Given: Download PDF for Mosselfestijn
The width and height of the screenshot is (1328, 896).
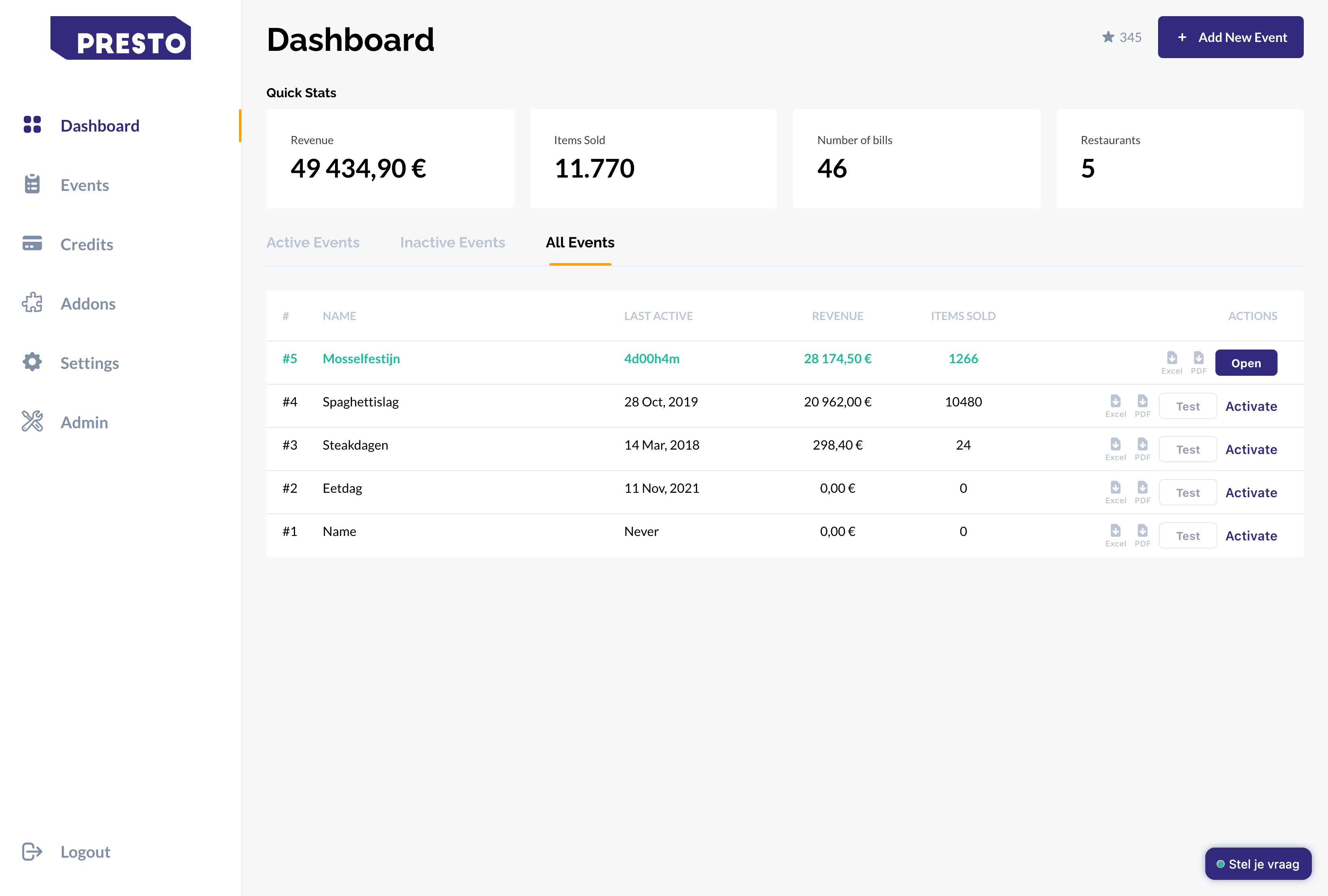Looking at the screenshot, I should [x=1198, y=362].
